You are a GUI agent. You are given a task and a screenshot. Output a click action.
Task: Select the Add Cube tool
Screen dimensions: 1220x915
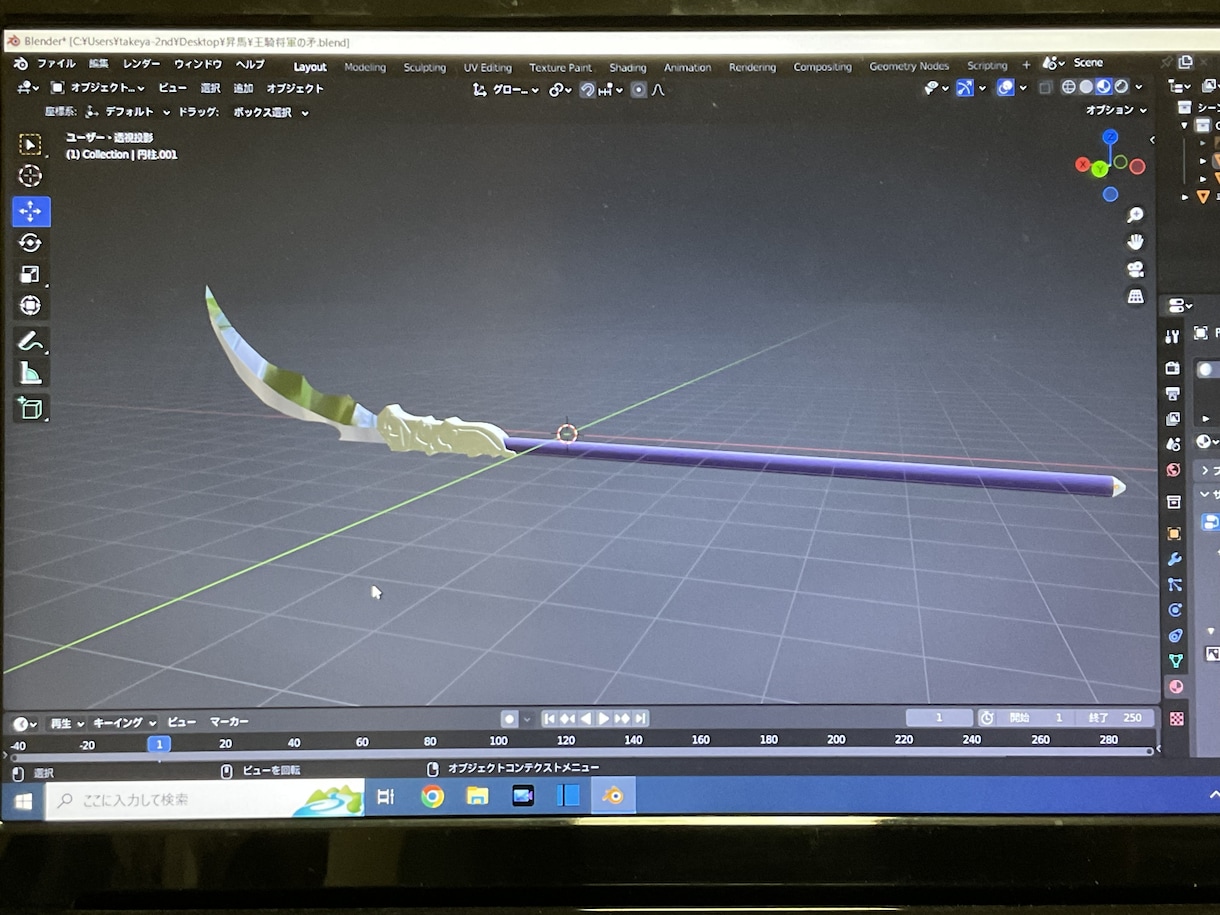tap(31, 407)
